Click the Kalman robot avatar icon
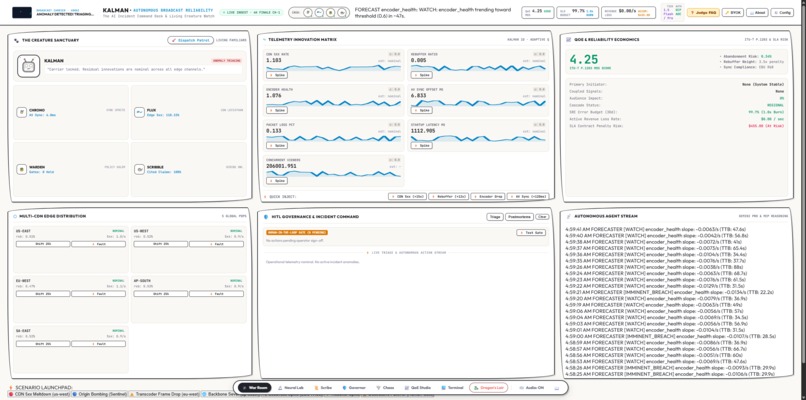The image size is (806, 400). [x=28, y=66]
